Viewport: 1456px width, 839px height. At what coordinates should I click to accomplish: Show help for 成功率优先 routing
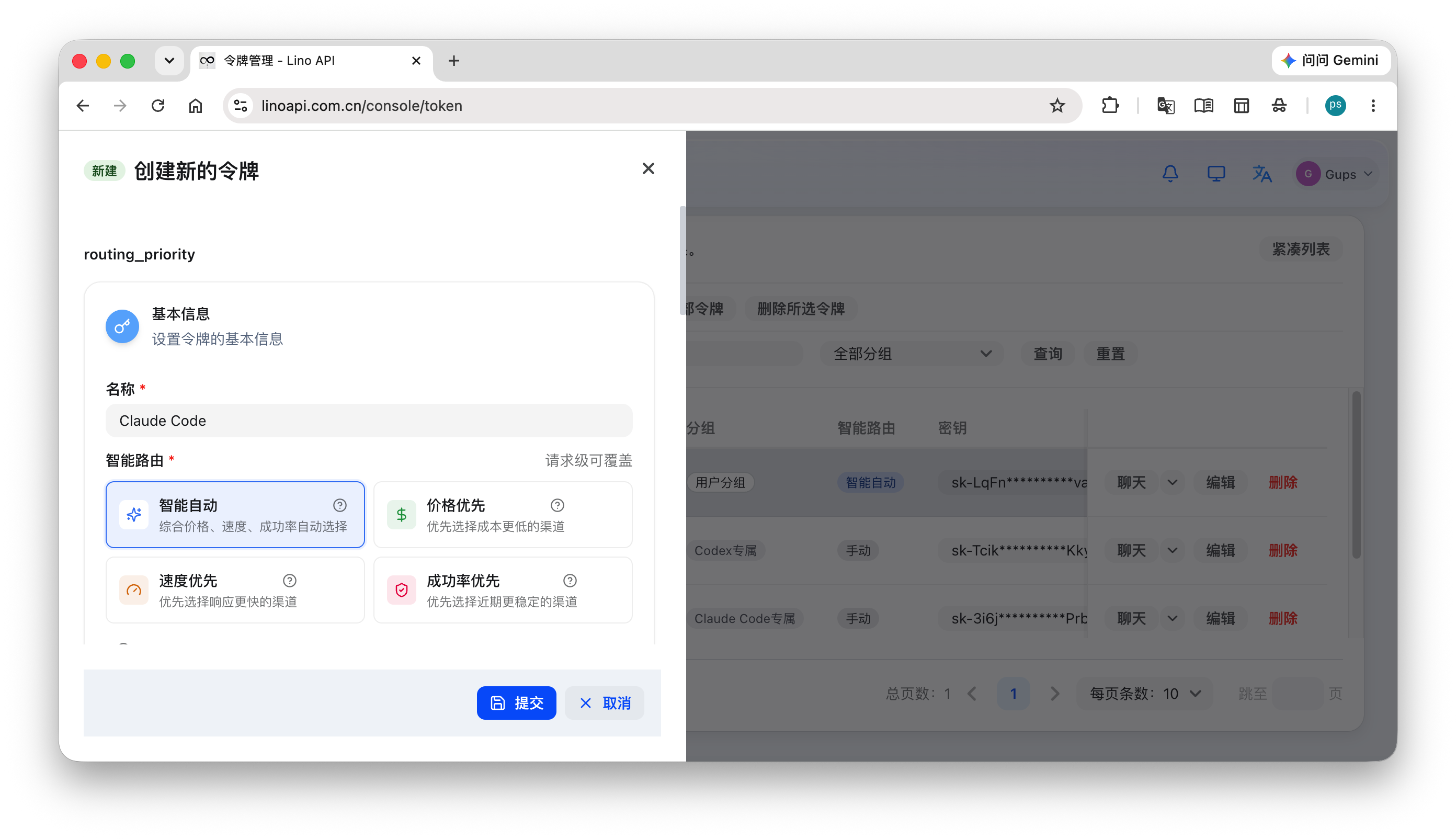click(x=570, y=580)
